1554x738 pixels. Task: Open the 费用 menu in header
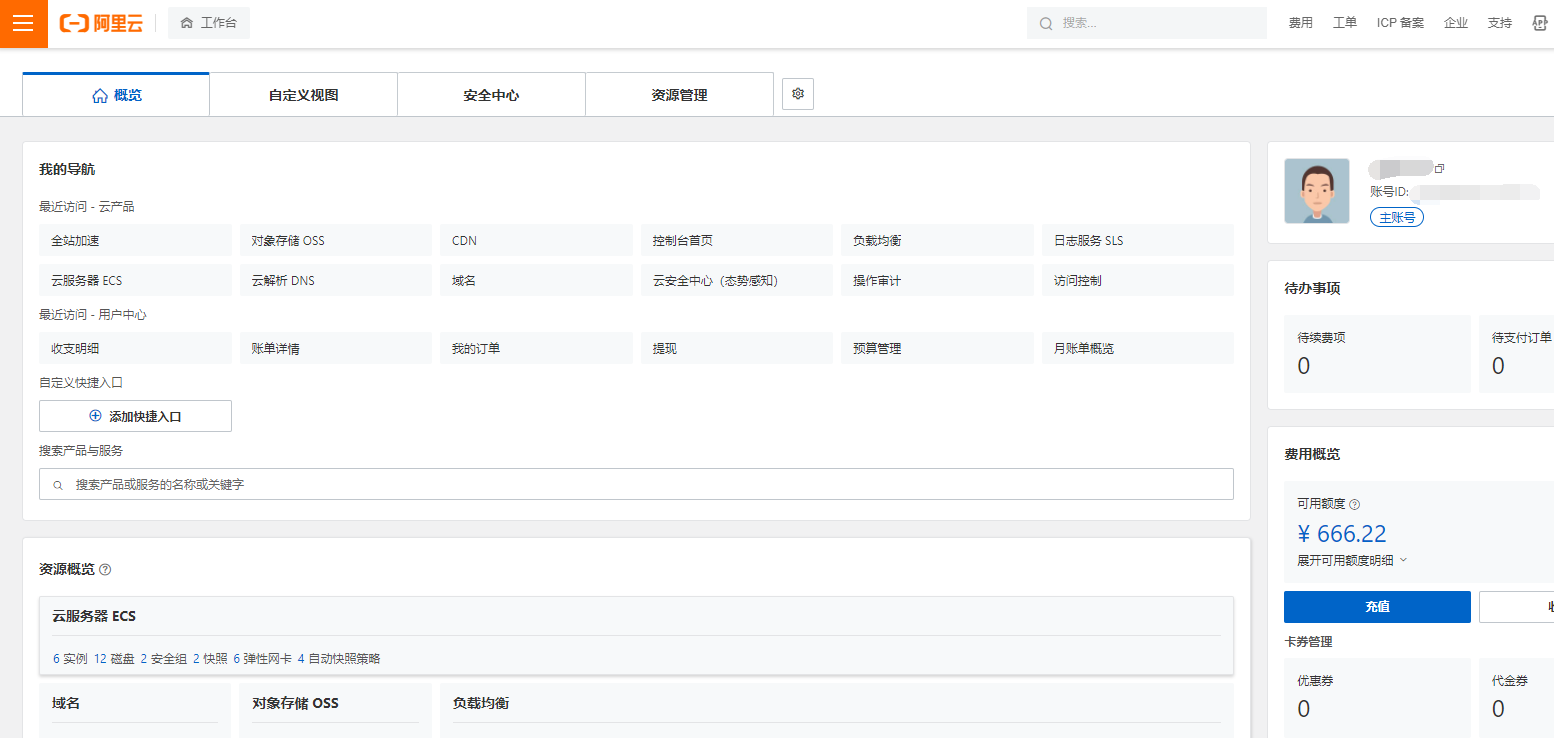tap(1300, 23)
